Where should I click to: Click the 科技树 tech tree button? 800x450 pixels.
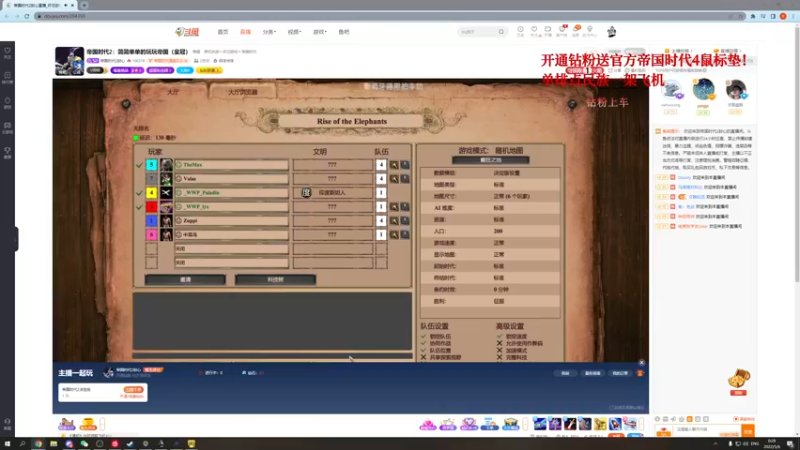click(276, 280)
